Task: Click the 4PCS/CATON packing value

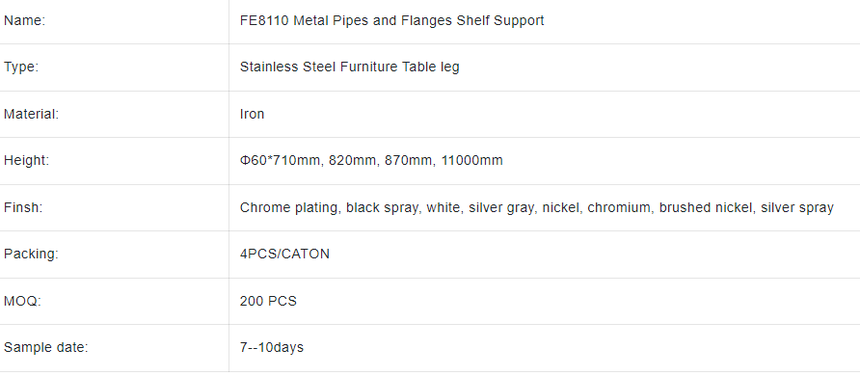Action: pyautogui.click(x=285, y=254)
